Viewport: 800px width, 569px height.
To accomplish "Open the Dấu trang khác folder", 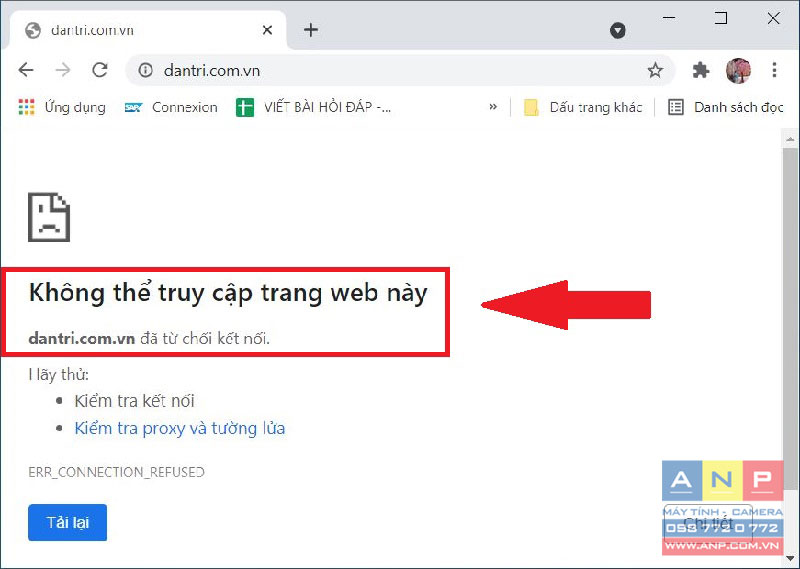I will pos(582,107).
